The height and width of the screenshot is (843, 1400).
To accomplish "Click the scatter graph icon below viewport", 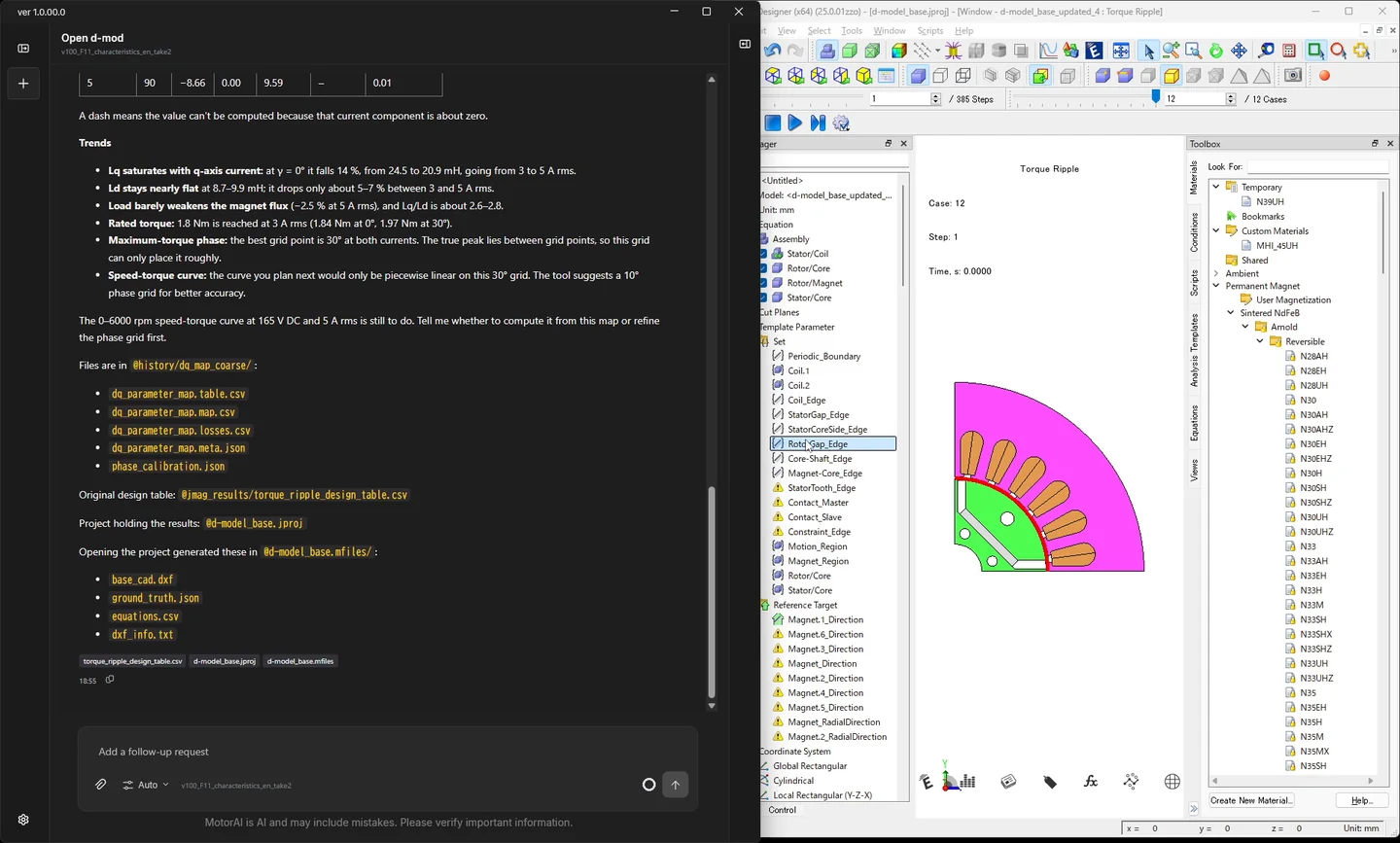I will click(1131, 782).
